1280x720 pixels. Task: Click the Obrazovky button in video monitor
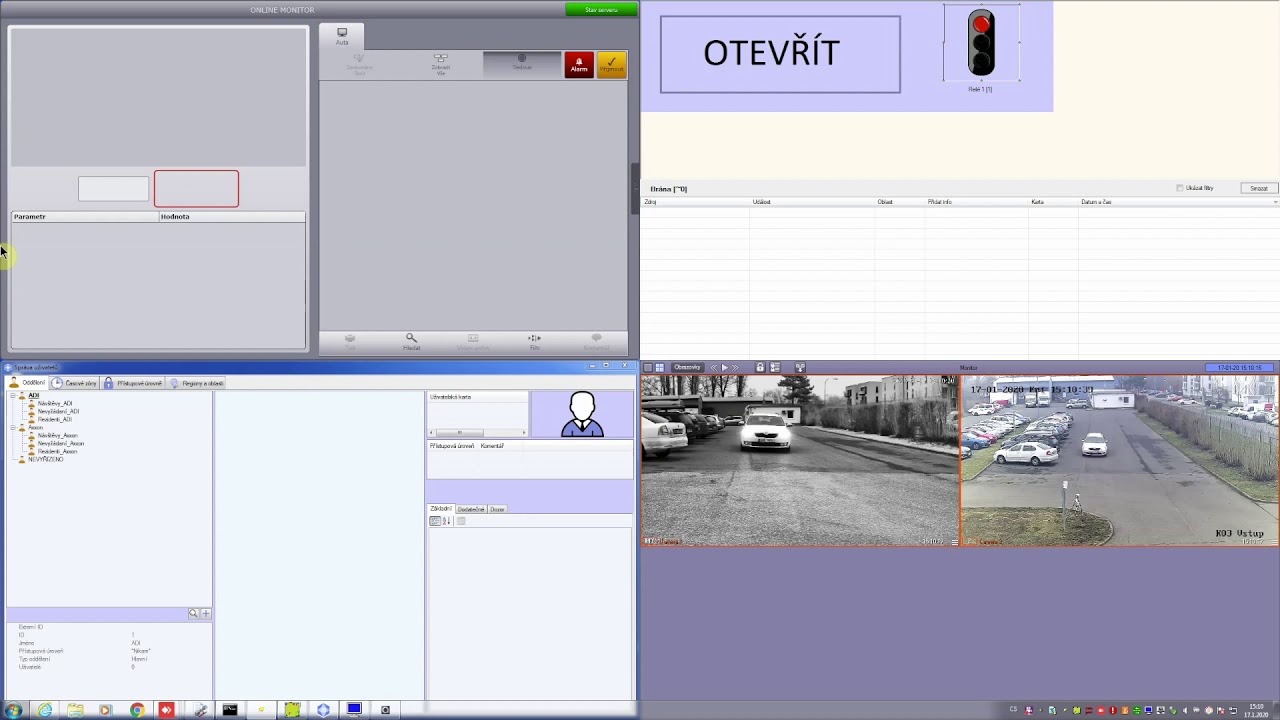coord(687,367)
